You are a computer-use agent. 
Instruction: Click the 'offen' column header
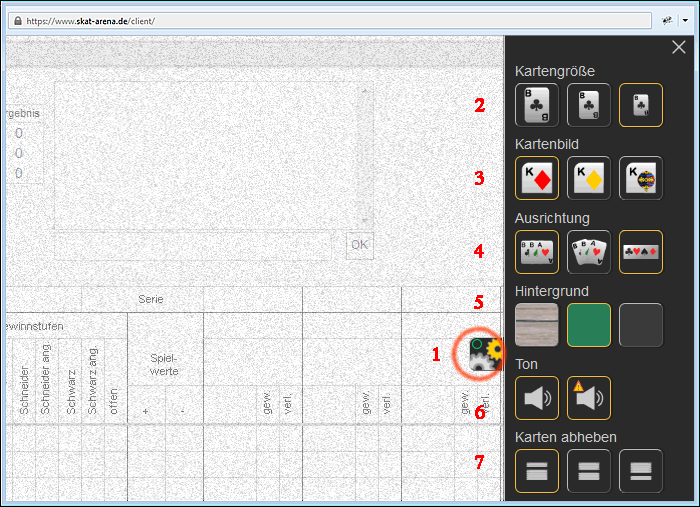tap(113, 401)
